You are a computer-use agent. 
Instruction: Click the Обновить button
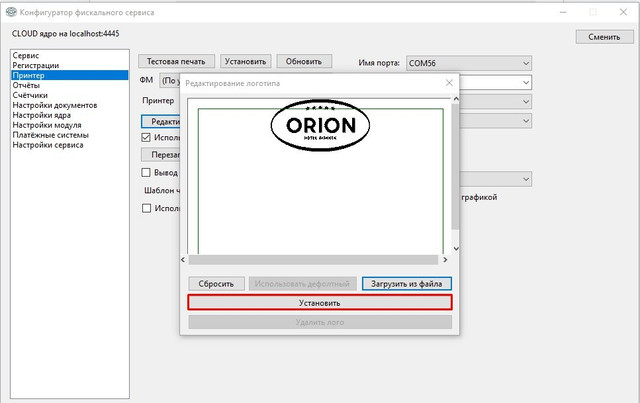(x=304, y=61)
